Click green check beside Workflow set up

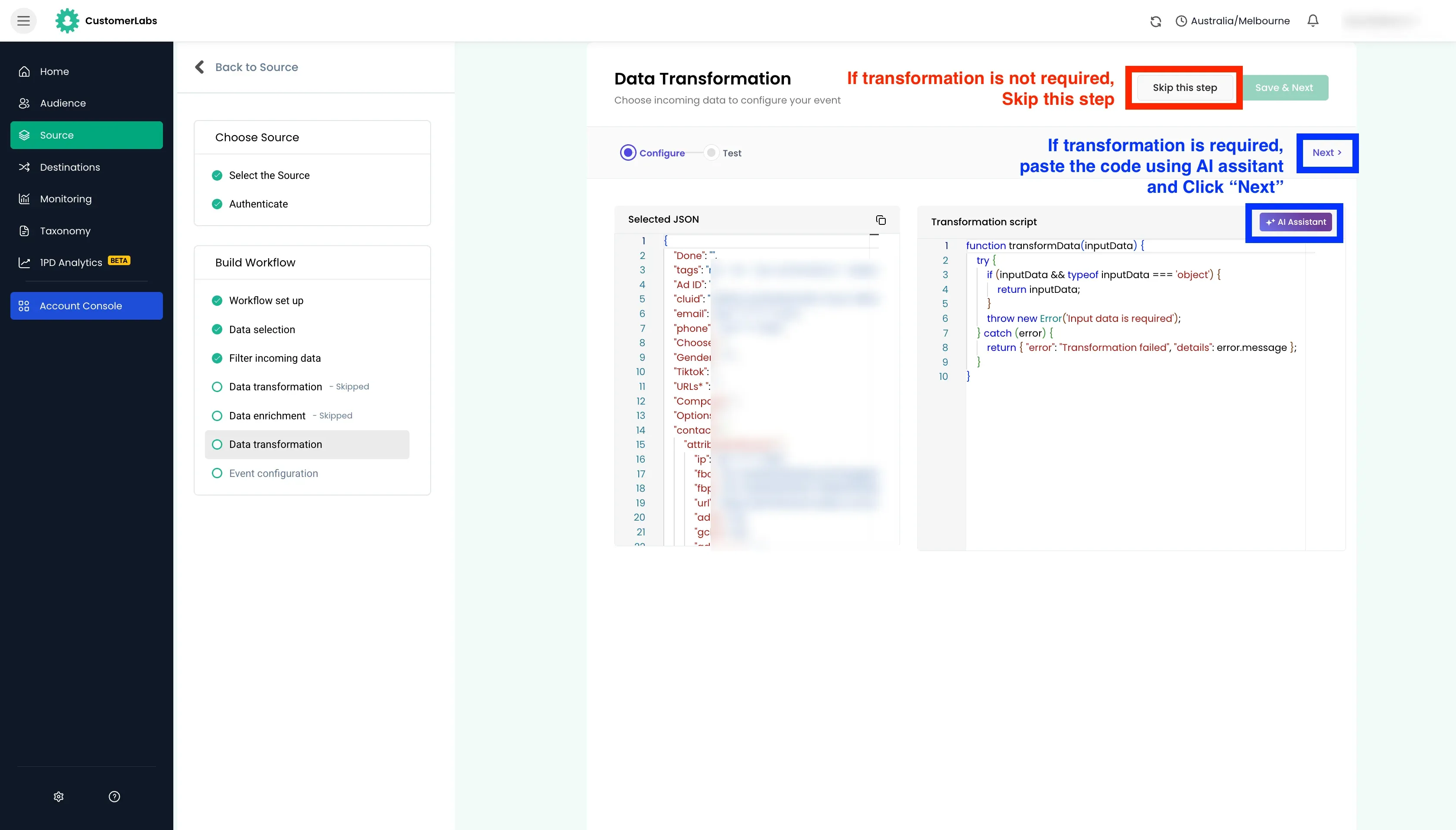point(217,301)
